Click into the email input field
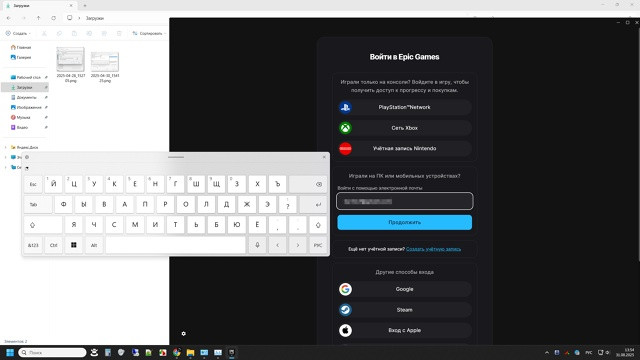Screen dimensions: 640x360 point(404,201)
